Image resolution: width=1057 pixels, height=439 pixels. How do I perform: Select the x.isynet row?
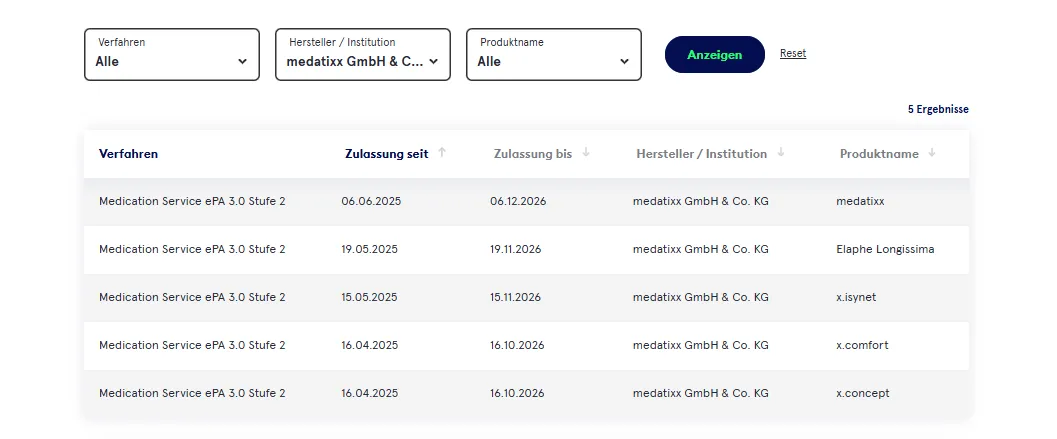526,297
